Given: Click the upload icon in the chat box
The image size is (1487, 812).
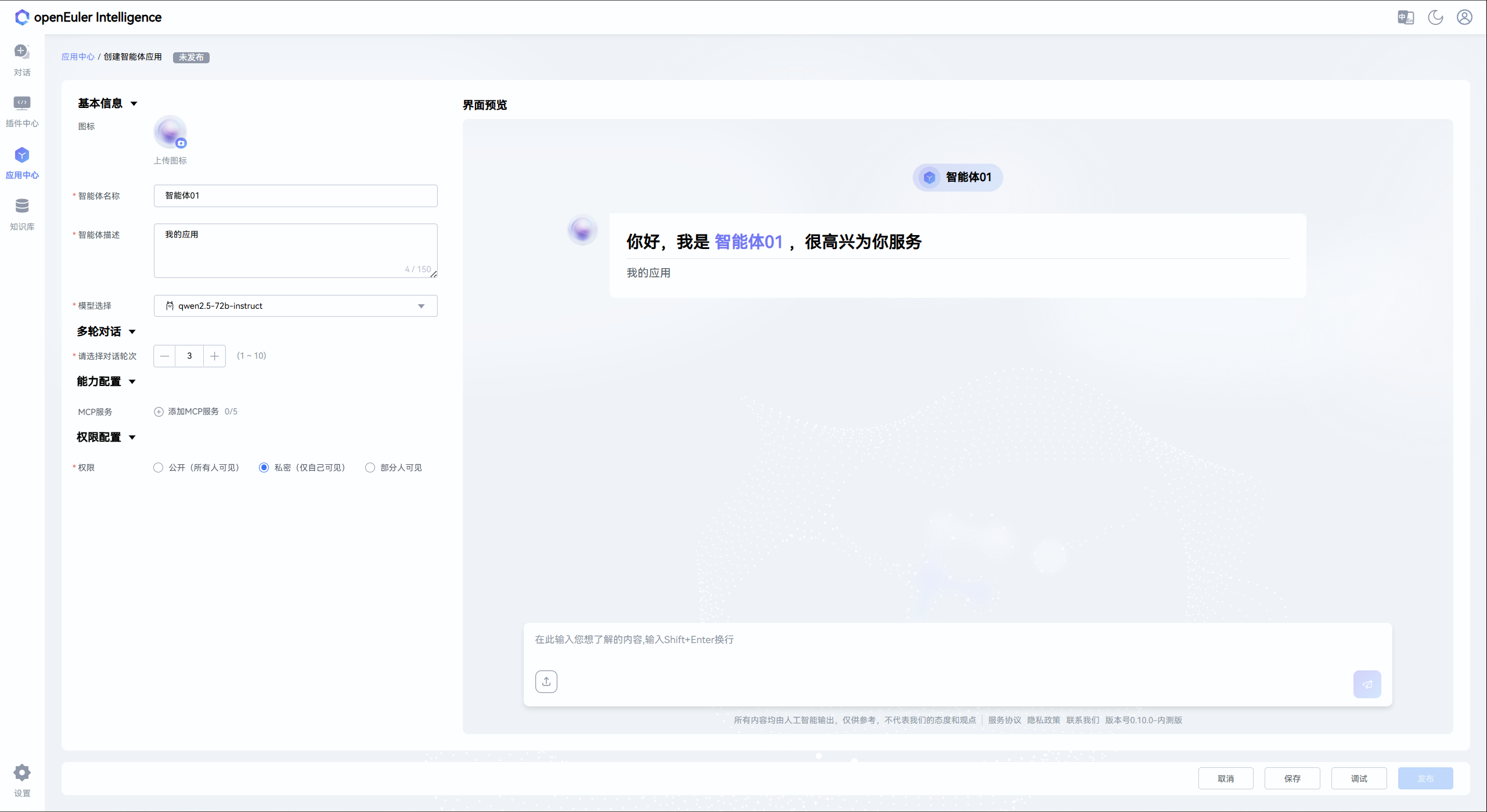Looking at the screenshot, I should coord(546,681).
